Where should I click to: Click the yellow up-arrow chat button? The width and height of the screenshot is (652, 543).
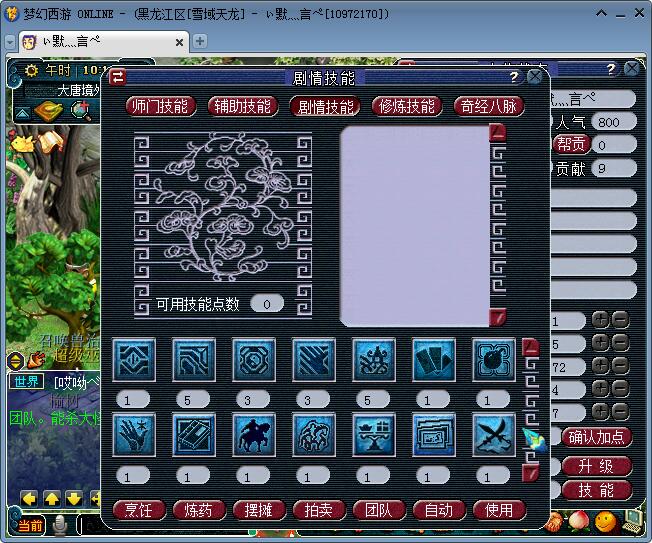(x=52, y=499)
